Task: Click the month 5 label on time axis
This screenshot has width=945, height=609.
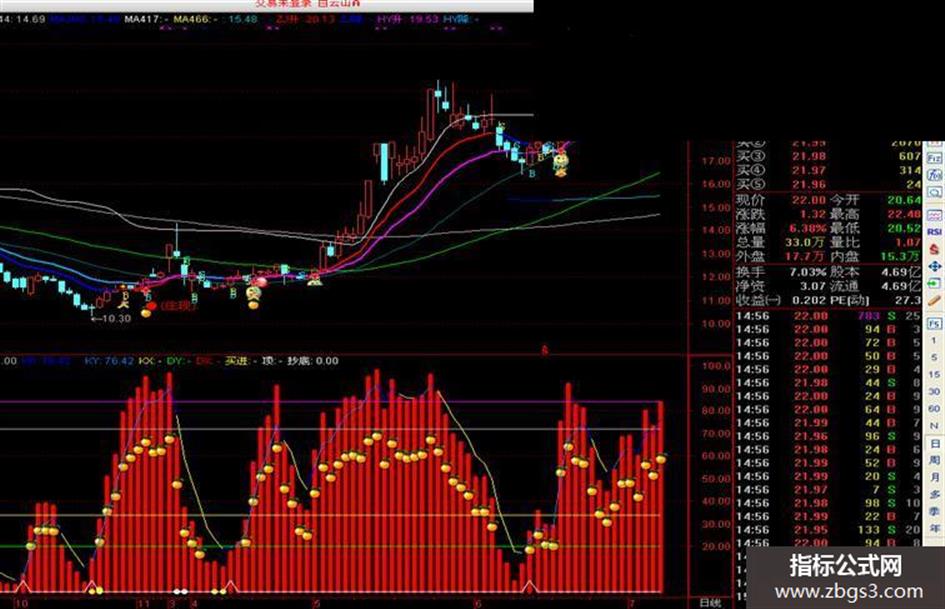Action: 316,603
